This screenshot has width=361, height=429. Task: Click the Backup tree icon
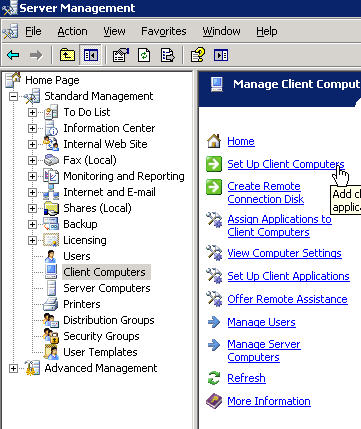[51, 224]
